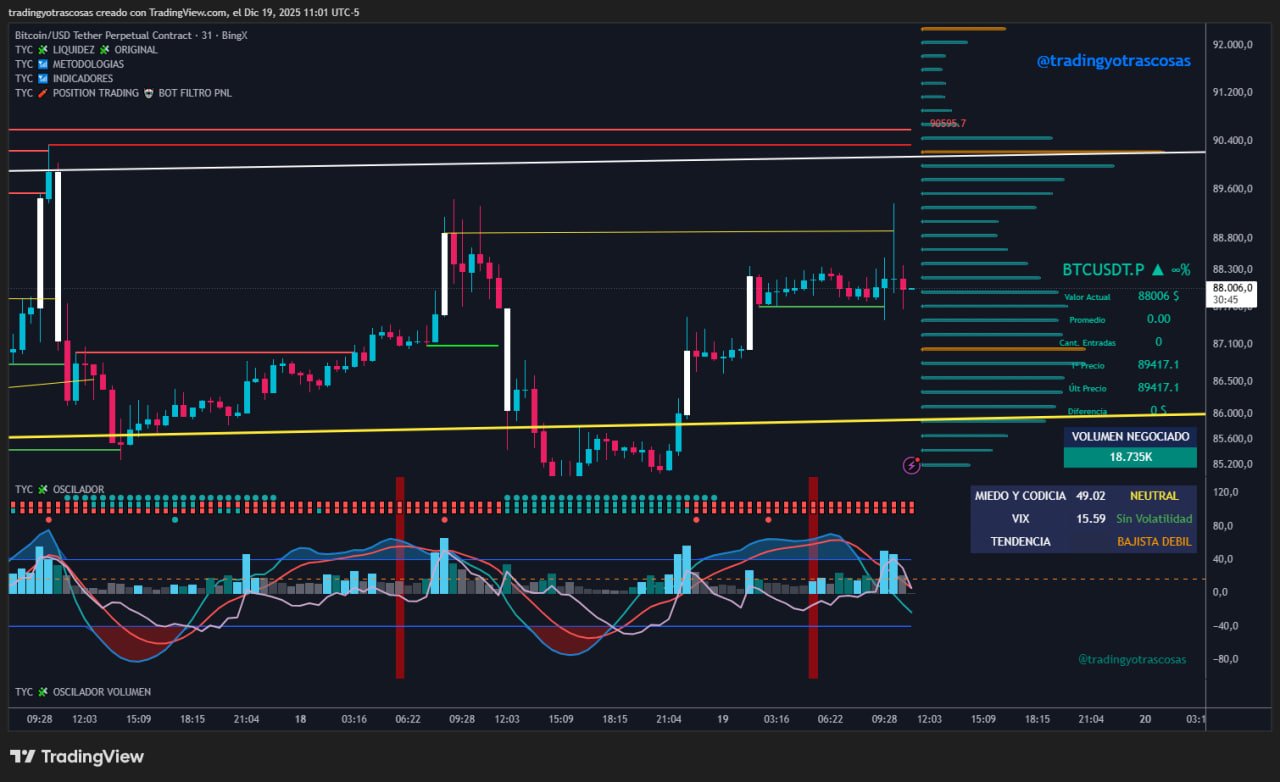This screenshot has height=782, width=1280.
Task: Click 85.200,0 on the price axis
Action: pos(1232,464)
